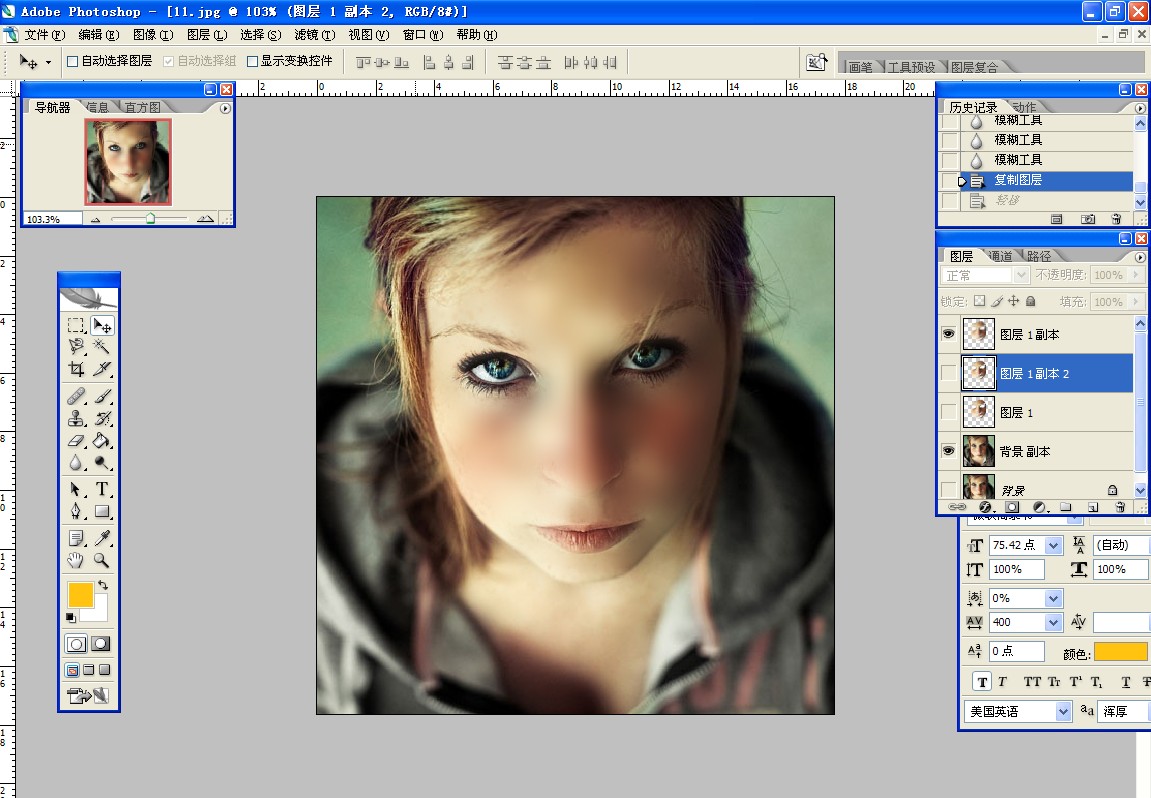
Task: Select the Crop tool in the toolbox
Action: [76, 369]
